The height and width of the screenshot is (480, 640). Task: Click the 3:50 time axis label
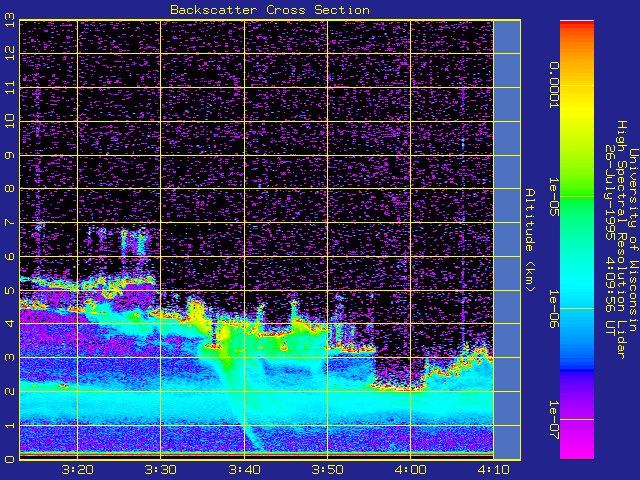point(327,470)
